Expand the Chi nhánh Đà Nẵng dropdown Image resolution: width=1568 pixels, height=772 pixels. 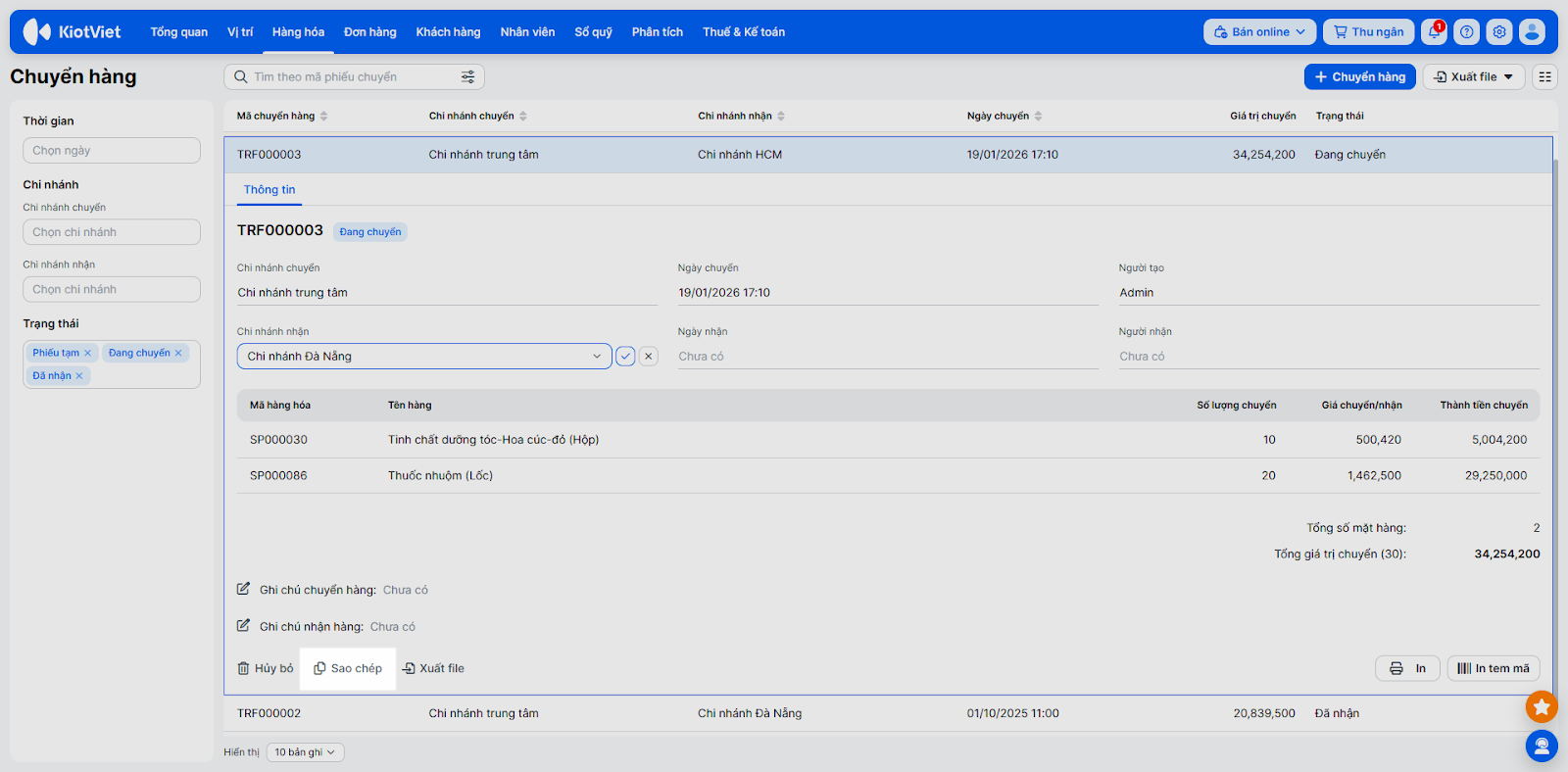[596, 357]
